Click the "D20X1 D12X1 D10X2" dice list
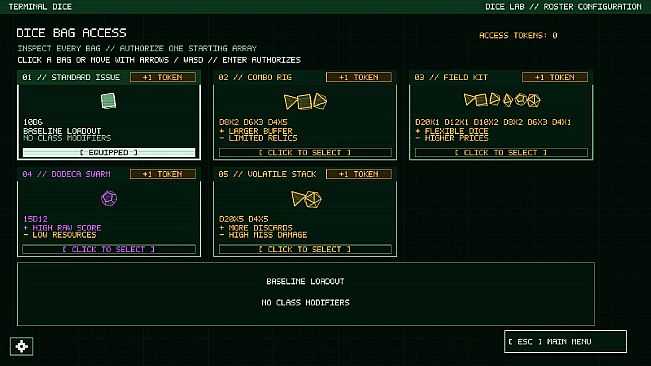 493,122
